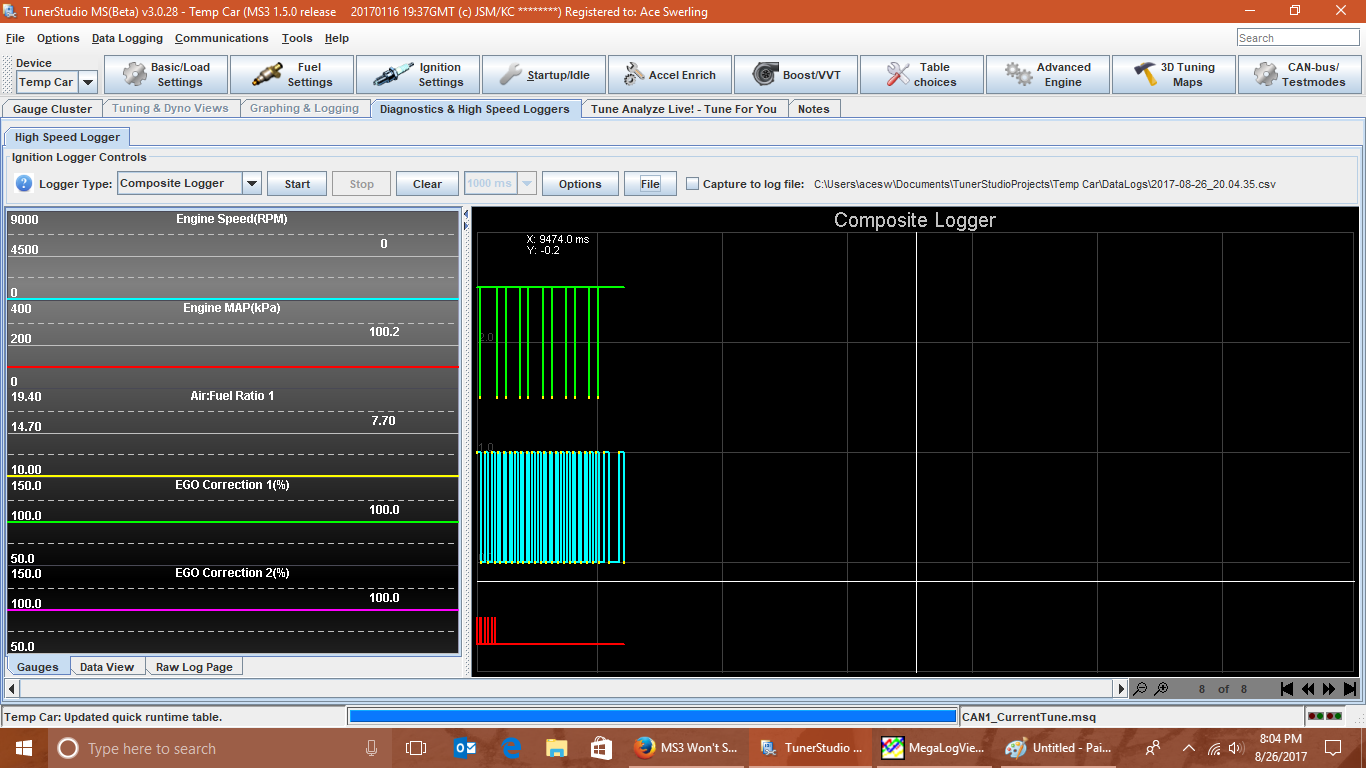Collapse the gauges panel using divider arrow
The height and width of the screenshot is (768, 1366).
465,214
